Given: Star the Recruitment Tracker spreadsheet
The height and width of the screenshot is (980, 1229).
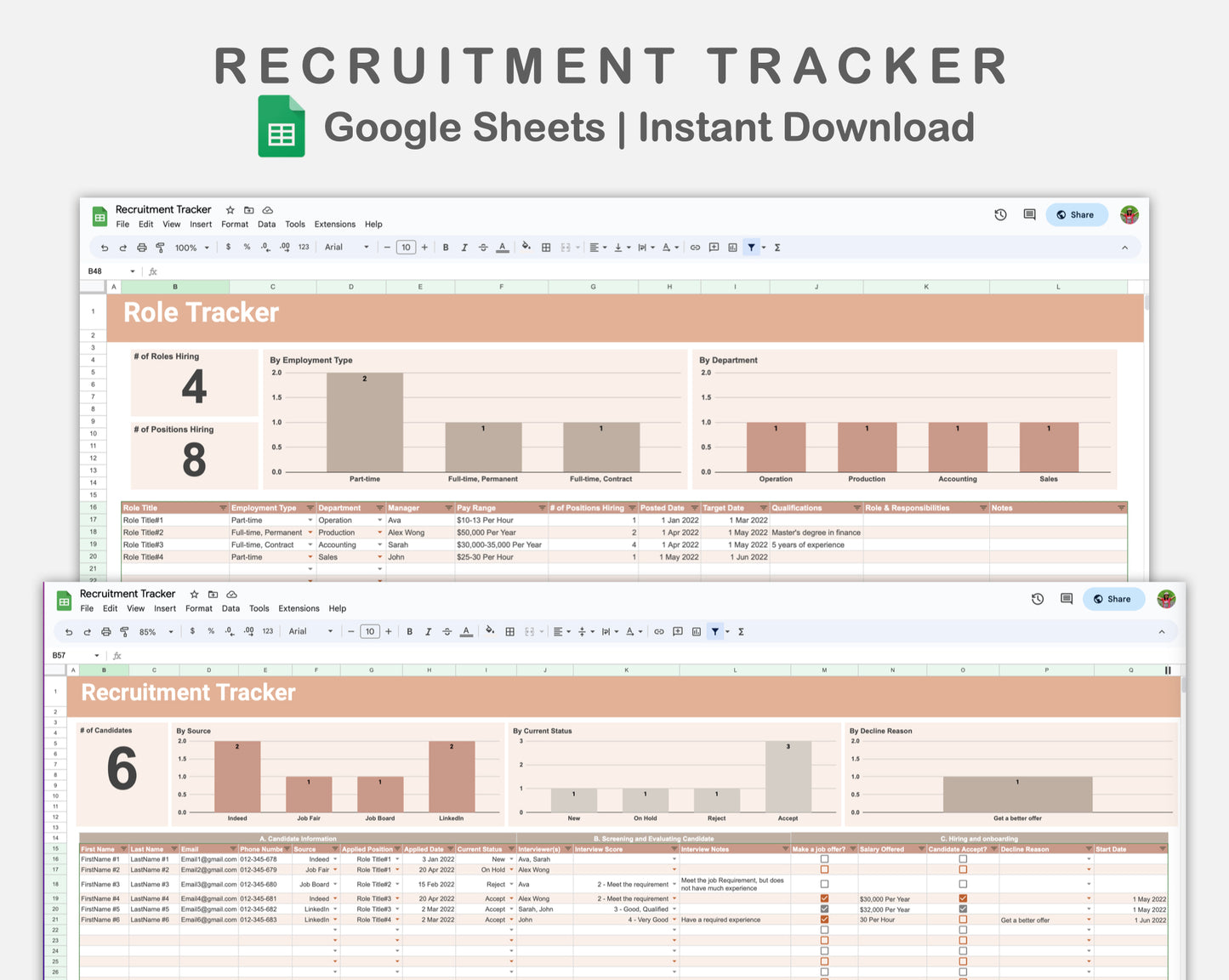Looking at the screenshot, I should pos(194,594).
